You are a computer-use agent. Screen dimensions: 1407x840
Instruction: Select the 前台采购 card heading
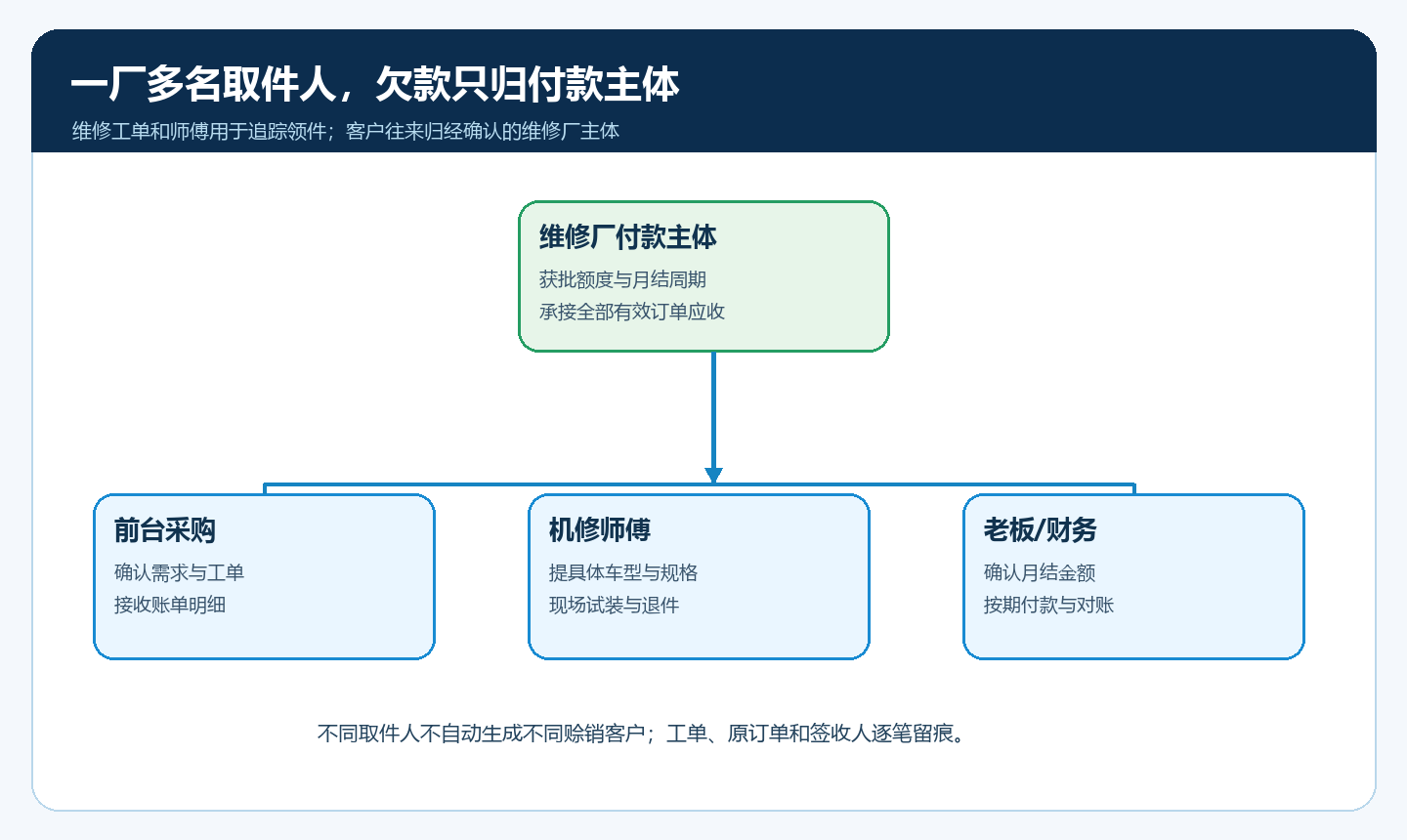pyautogui.click(x=164, y=529)
